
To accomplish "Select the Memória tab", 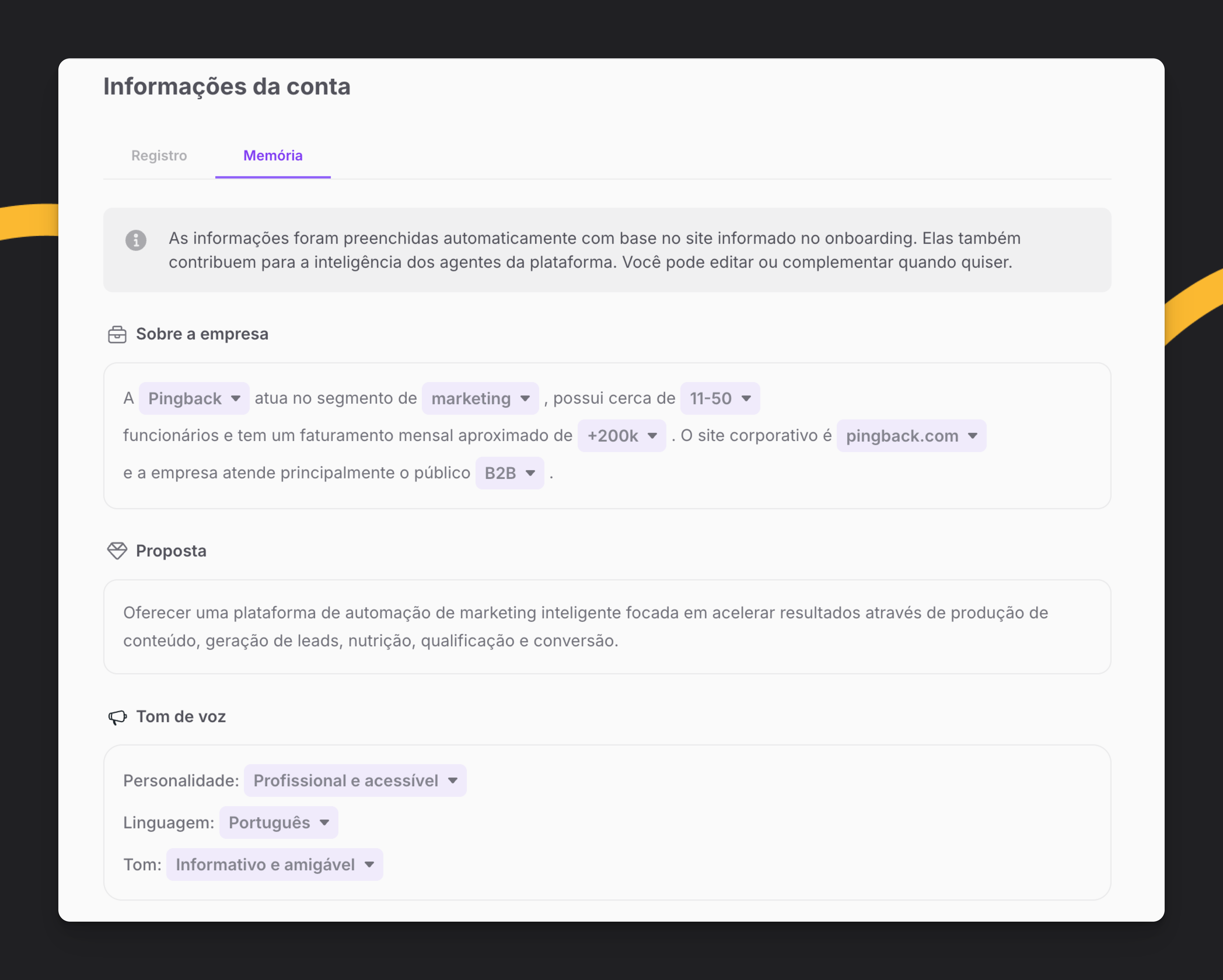I will pos(273,155).
